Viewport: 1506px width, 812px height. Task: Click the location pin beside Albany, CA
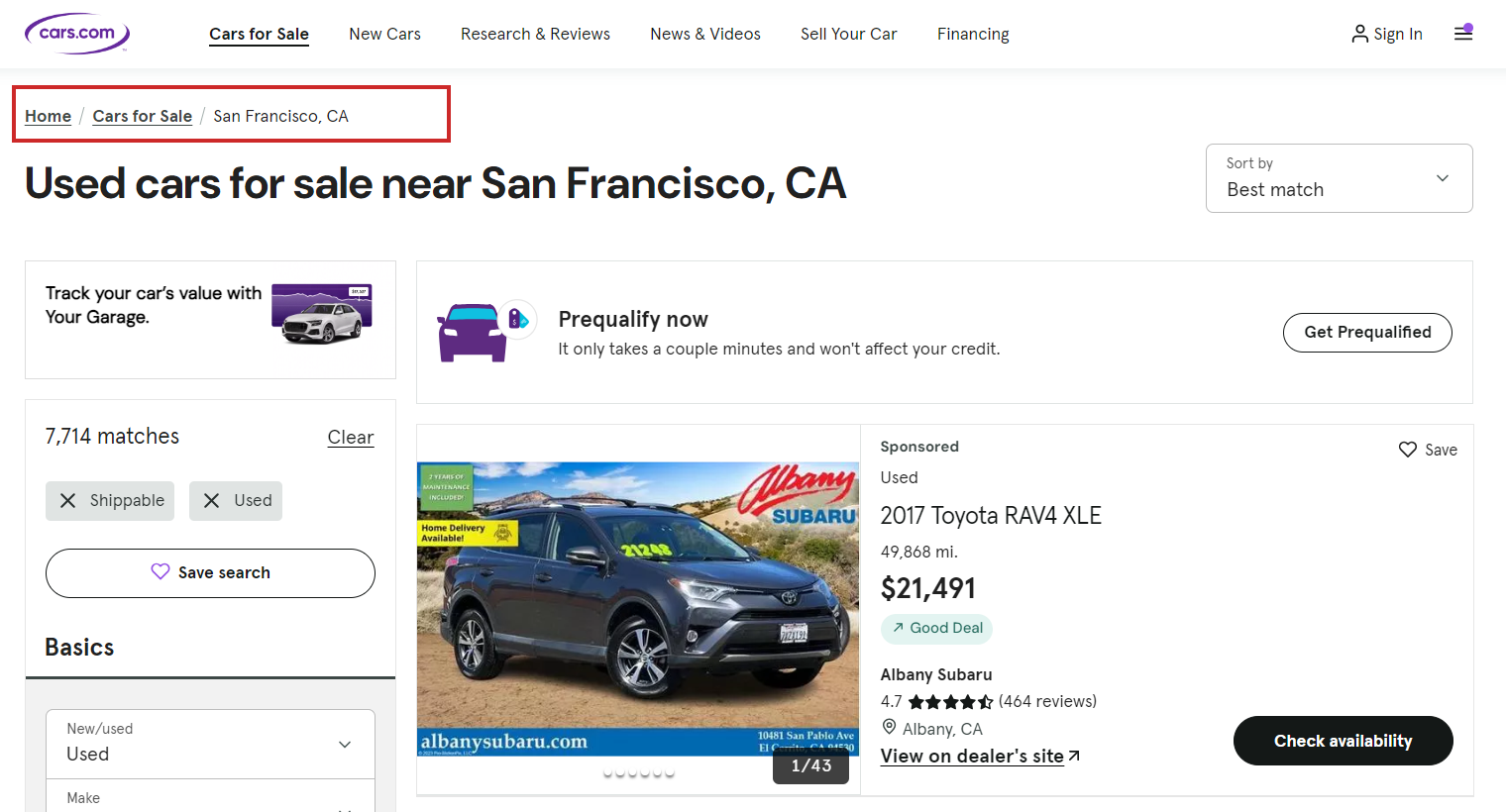(x=889, y=728)
